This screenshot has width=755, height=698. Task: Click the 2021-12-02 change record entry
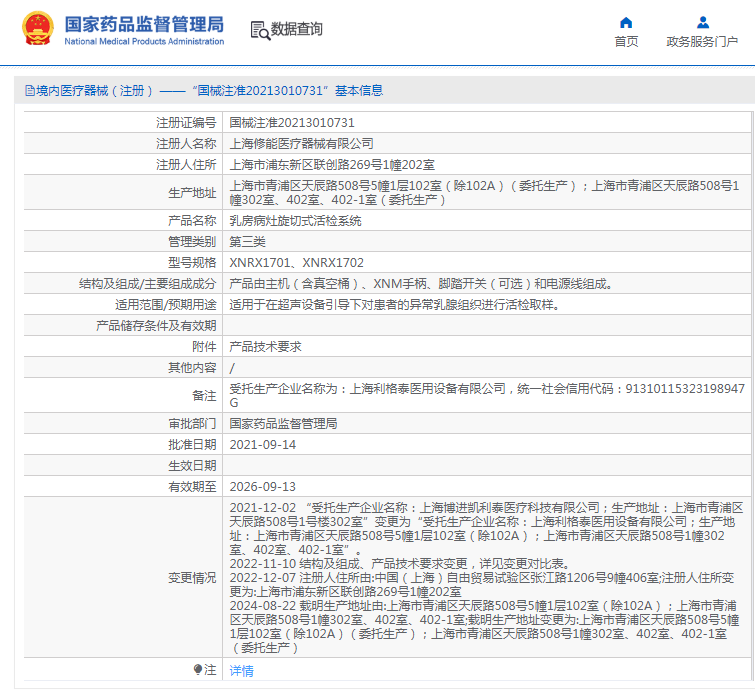coord(486,529)
